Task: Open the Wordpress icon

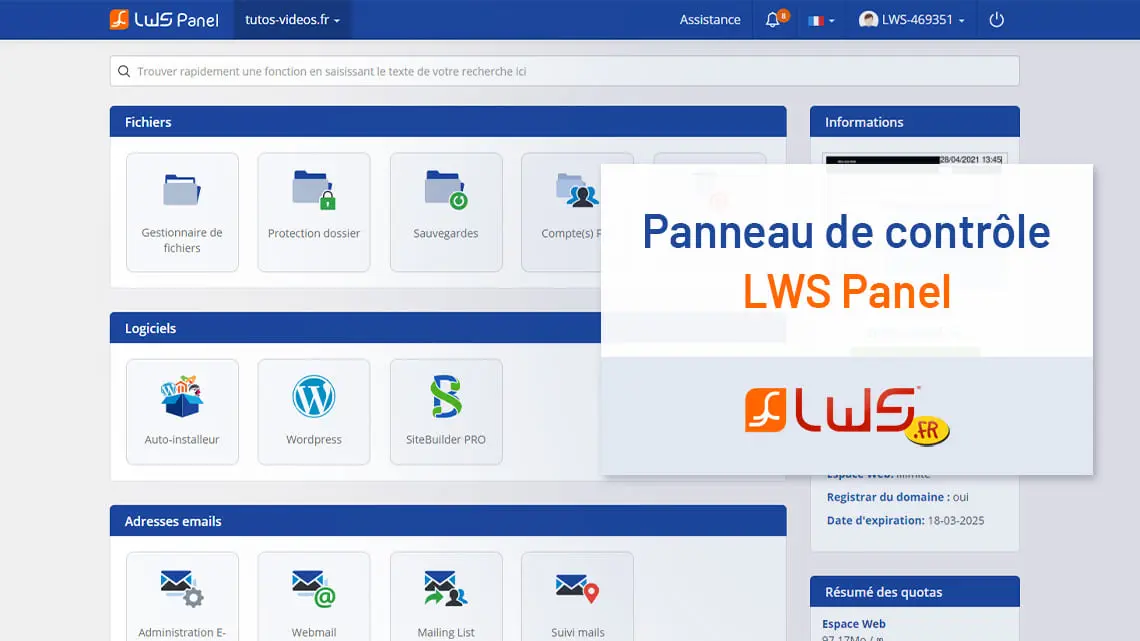Action: pyautogui.click(x=314, y=411)
